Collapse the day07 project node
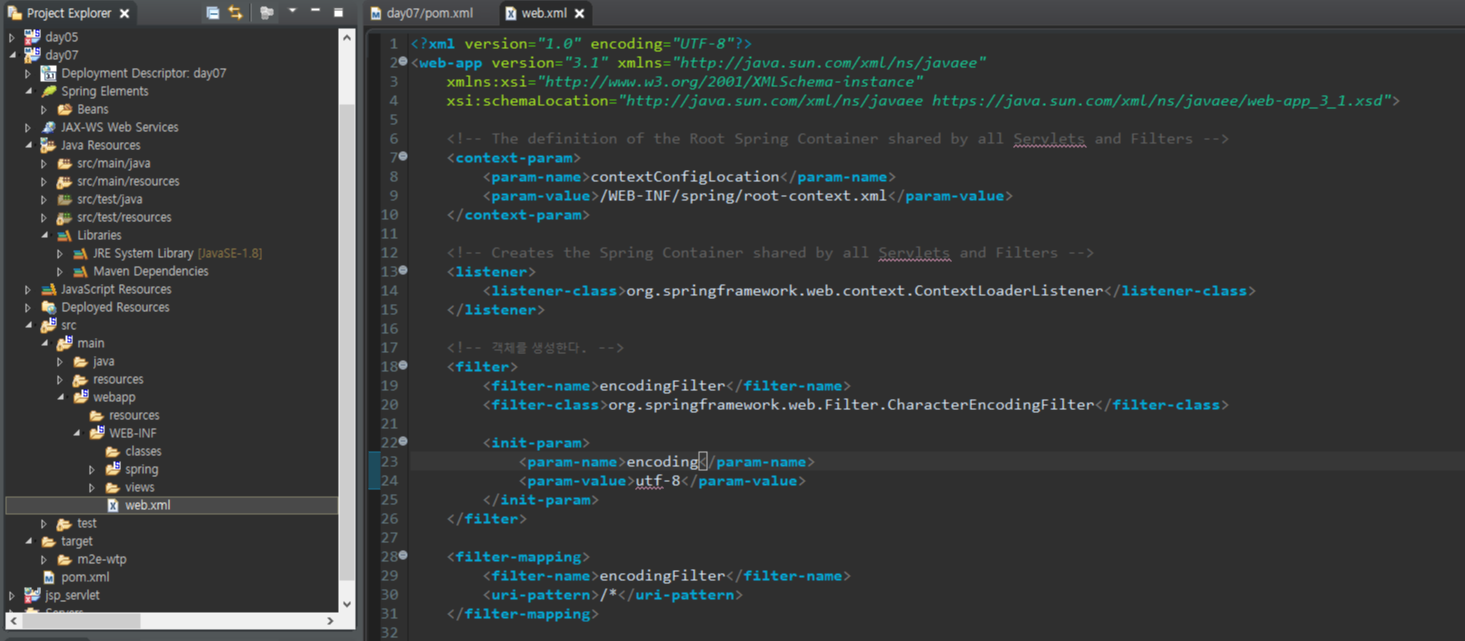Viewport: 1465px width, 641px height. tap(12, 55)
